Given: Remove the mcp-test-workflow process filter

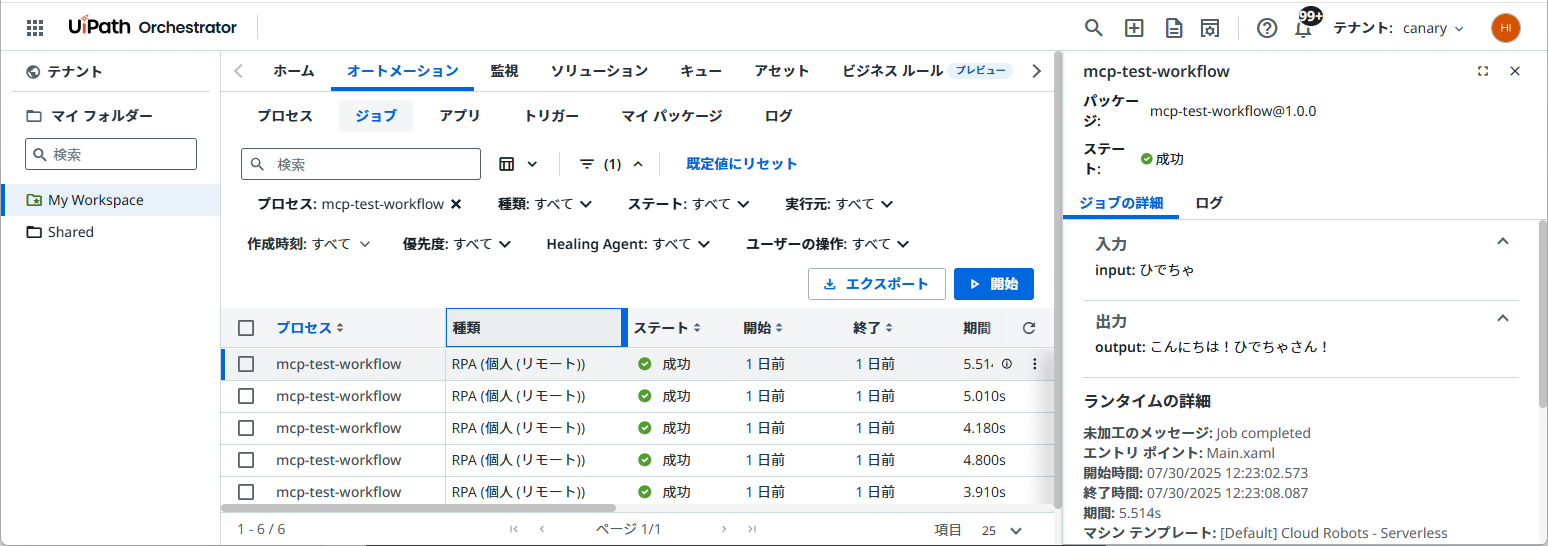Looking at the screenshot, I should [x=456, y=204].
